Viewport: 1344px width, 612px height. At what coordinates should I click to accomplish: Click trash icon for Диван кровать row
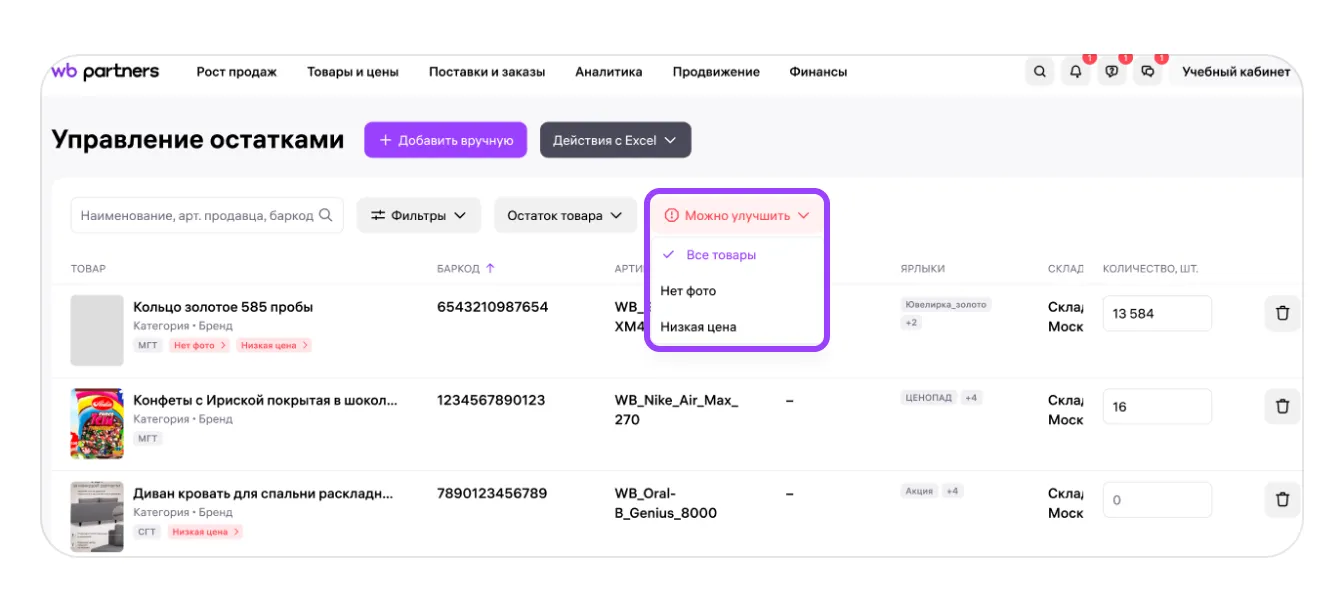tap(1282, 499)
